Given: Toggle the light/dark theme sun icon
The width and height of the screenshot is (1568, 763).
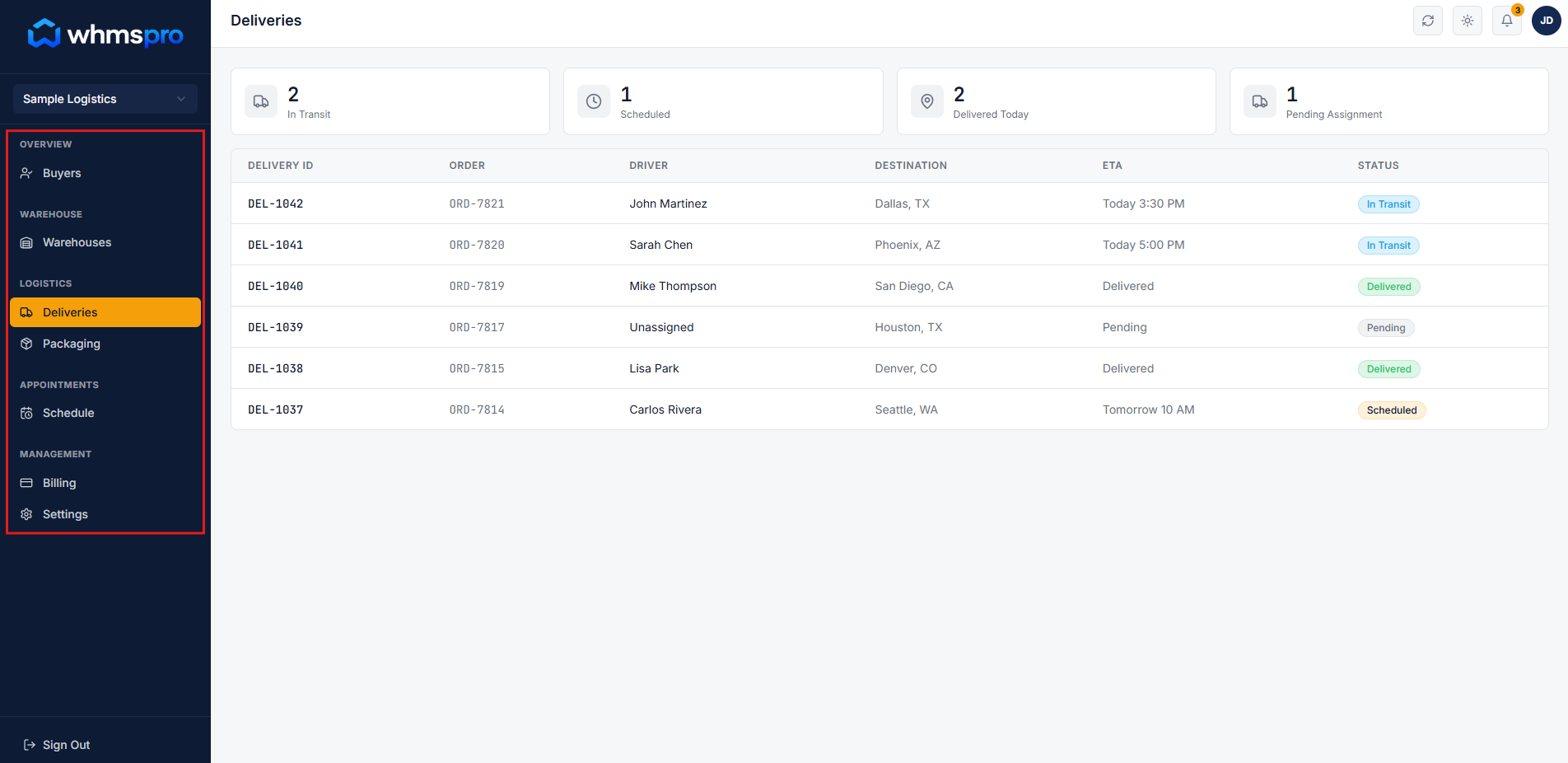Looking at the screenshot, I should tap(1468, 21).
